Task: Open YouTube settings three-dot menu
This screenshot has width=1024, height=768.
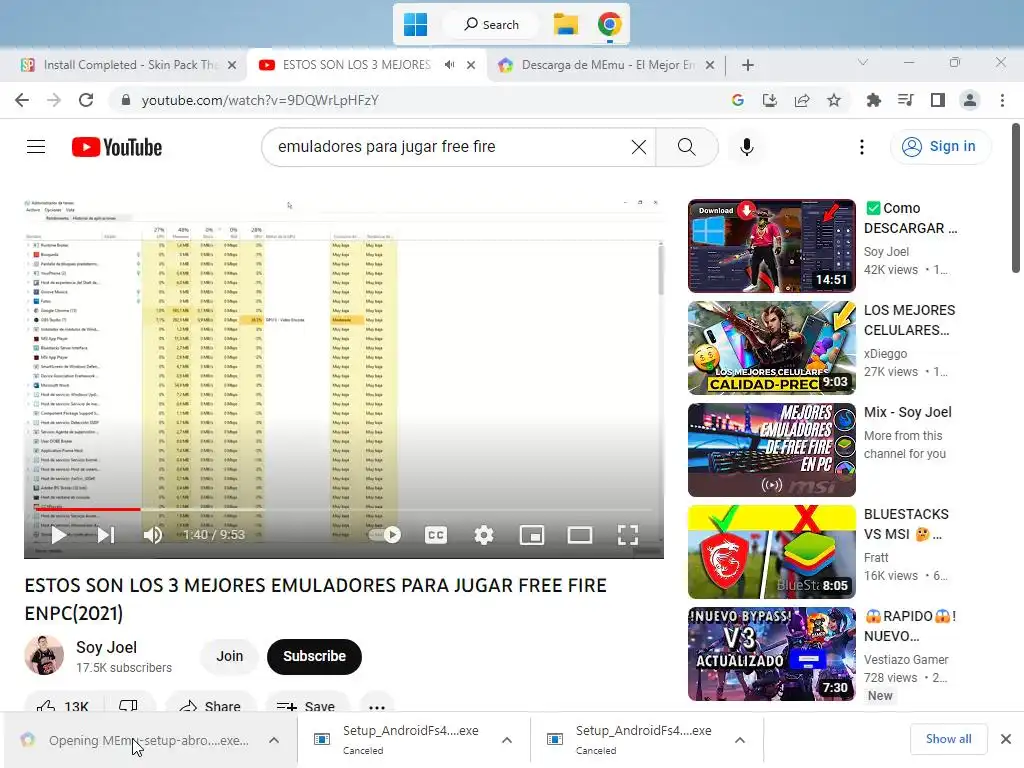Action: pyautogui.click(x=862, y=147)
